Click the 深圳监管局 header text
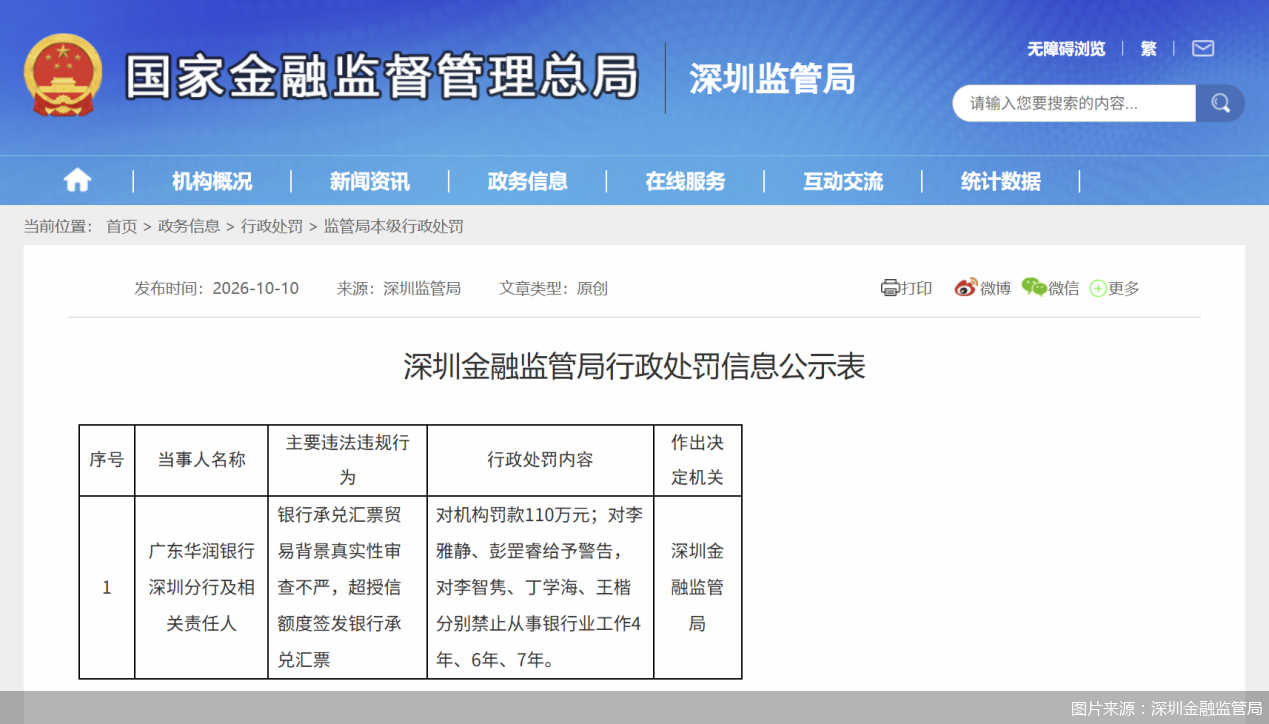Screen dimensions: 1269x724 coord(772,78)
